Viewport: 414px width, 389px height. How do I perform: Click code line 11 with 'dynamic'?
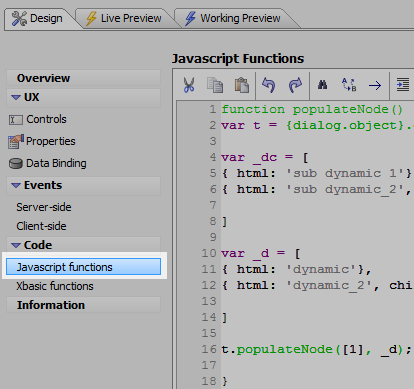point(296,269)
